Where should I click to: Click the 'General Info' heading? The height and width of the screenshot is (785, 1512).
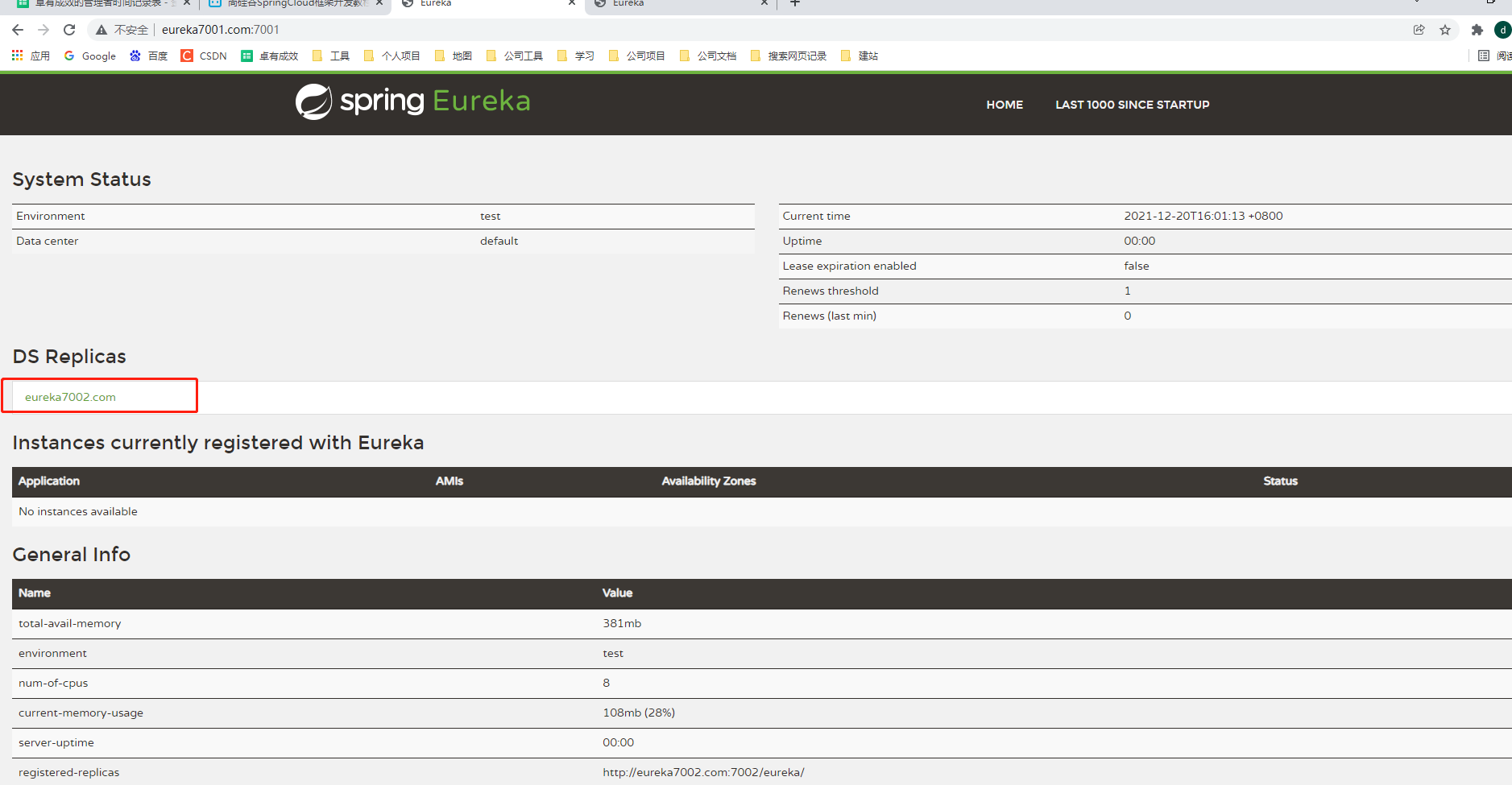pyautogui.click(x=72, y=555)
